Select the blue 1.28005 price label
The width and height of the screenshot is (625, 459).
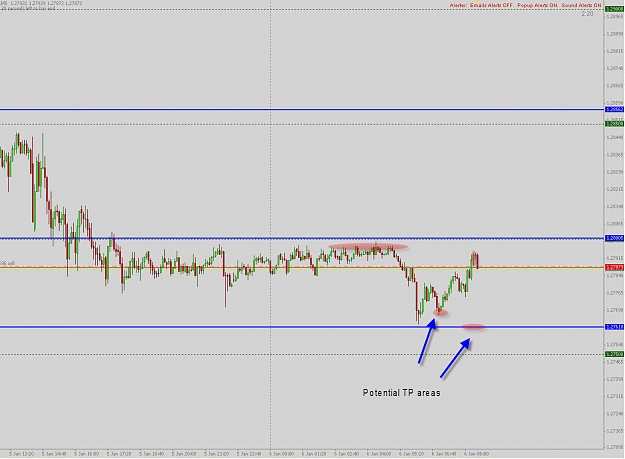[x=614, y=238]
